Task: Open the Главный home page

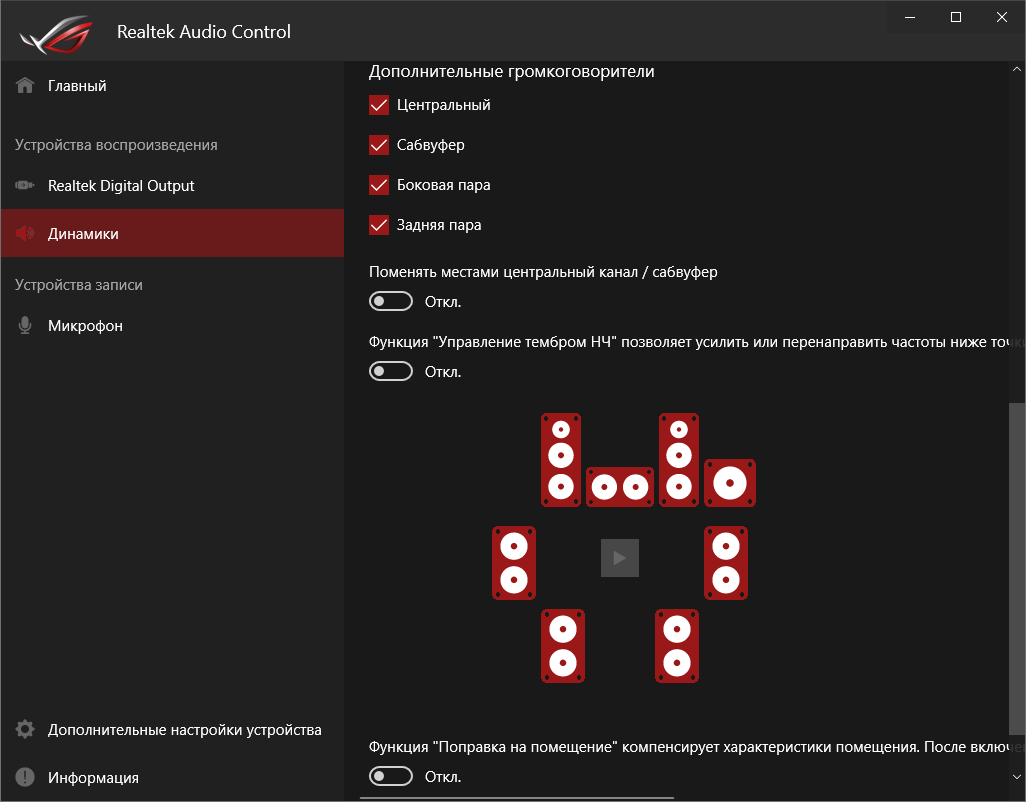Action: pos(77,86)
